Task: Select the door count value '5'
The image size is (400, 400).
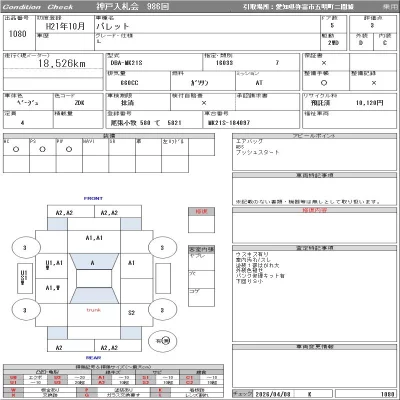Action: coord(332,26)
